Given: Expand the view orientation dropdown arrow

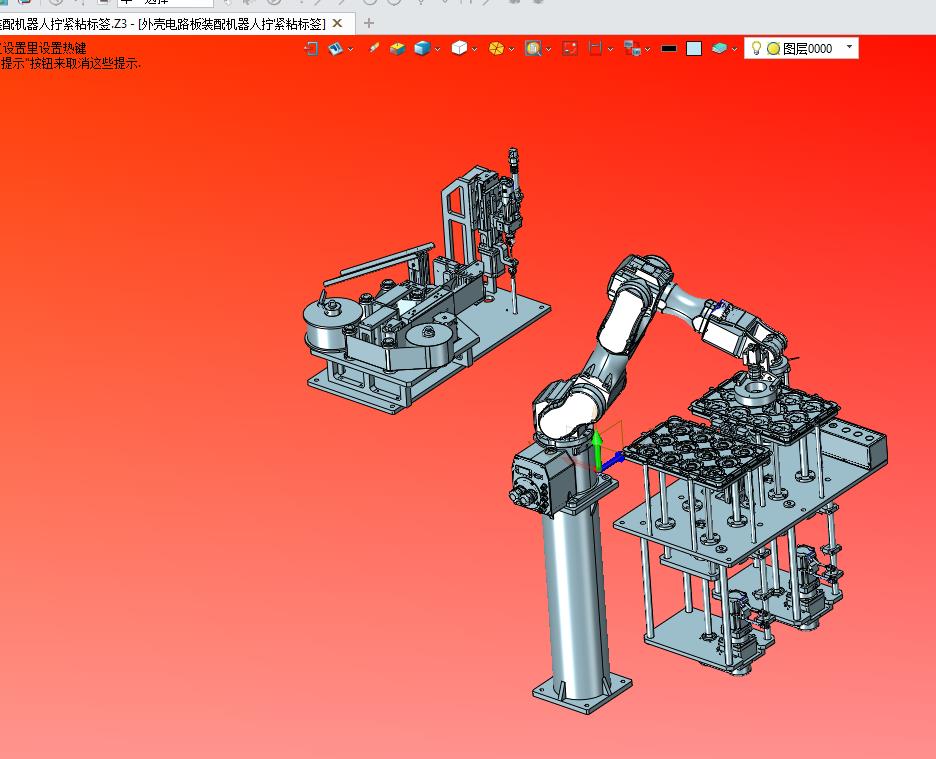Looking at the screenshot, I should 350,49.
